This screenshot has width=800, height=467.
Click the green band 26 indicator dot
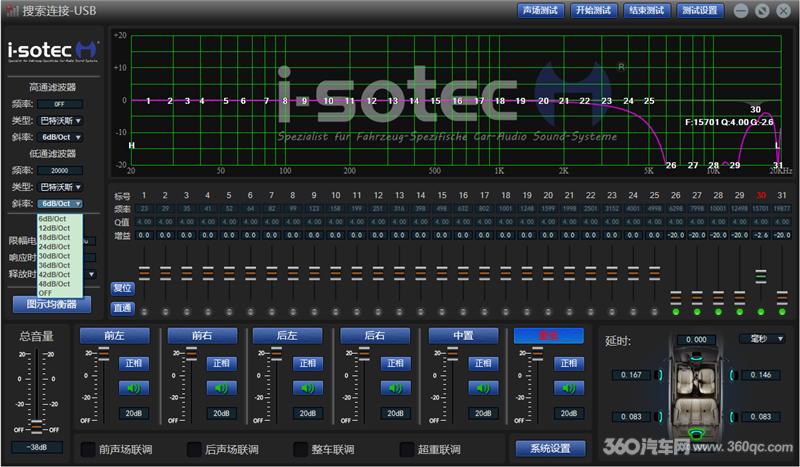coord(676,312)
